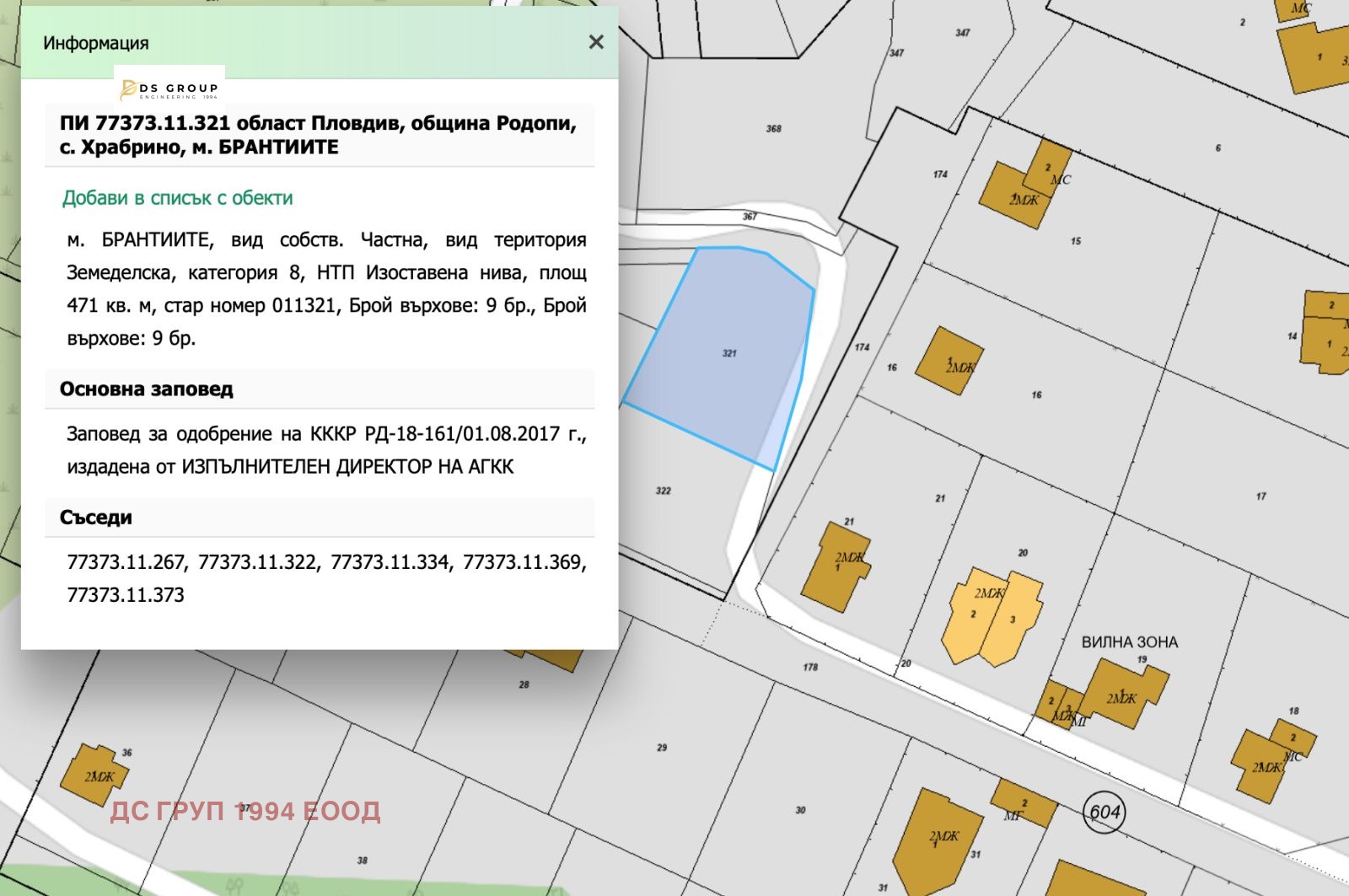Select parcel 322 on the map
Screen dimensions: 1349x896
point(664,491)
